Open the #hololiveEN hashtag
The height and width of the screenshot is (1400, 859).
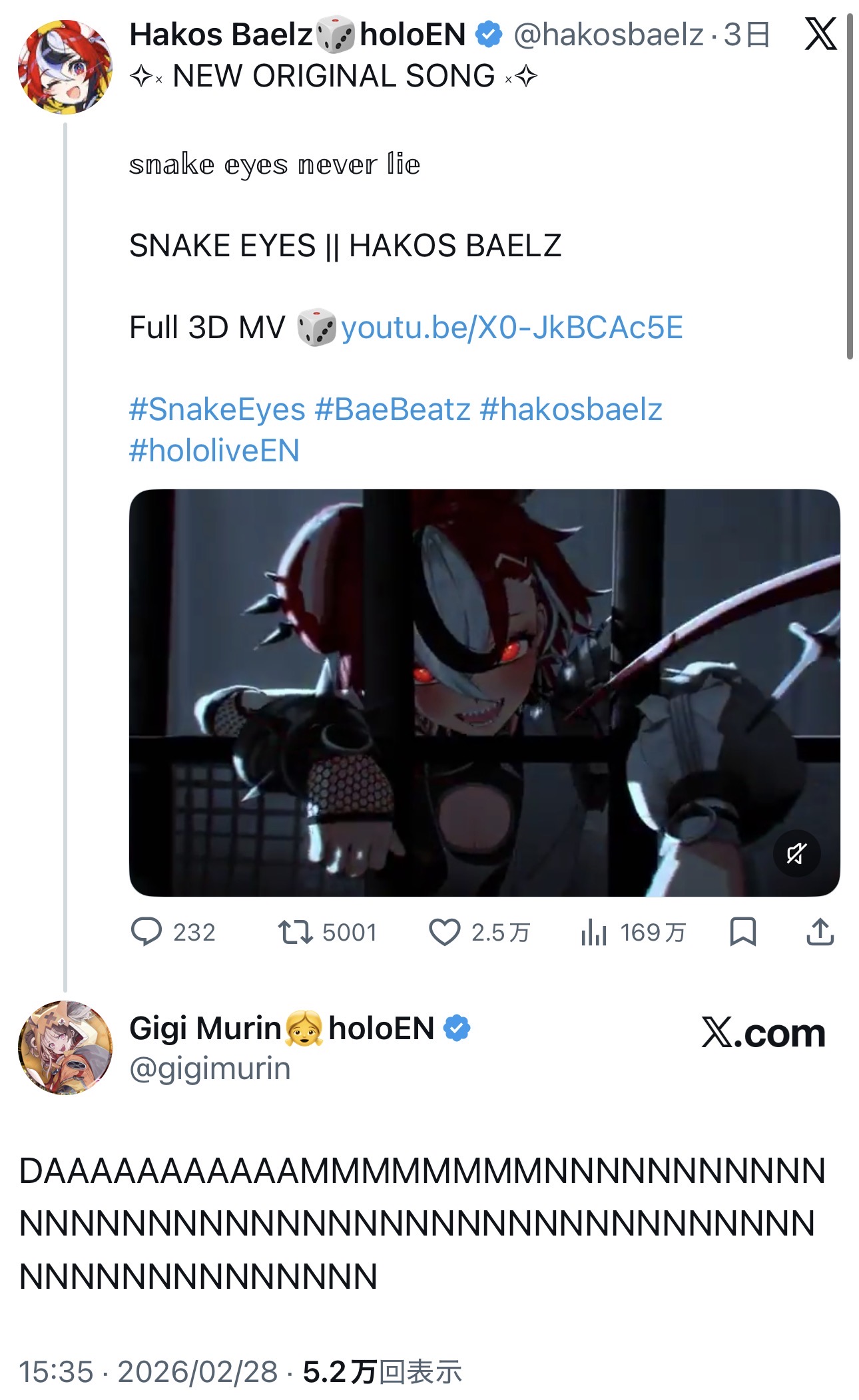(x=214, y=451)
